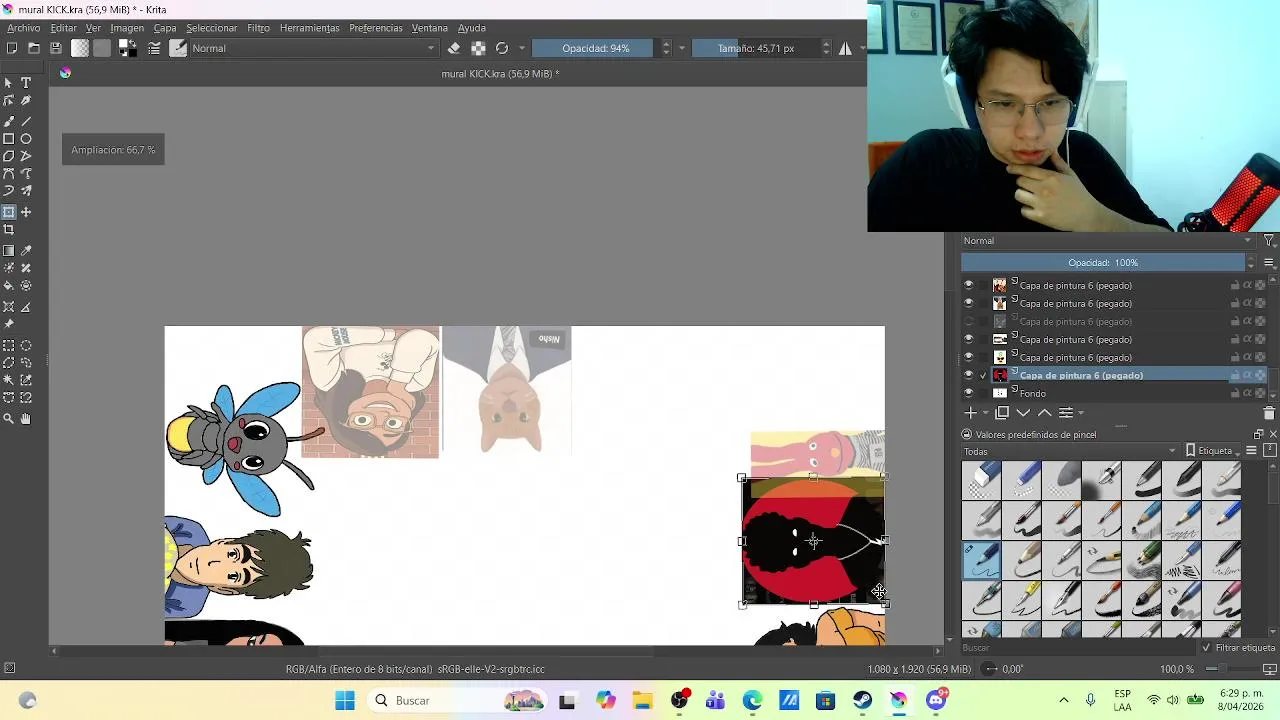Select the Measure tool
The image size is (1280, 720).
tap(26, 307)
